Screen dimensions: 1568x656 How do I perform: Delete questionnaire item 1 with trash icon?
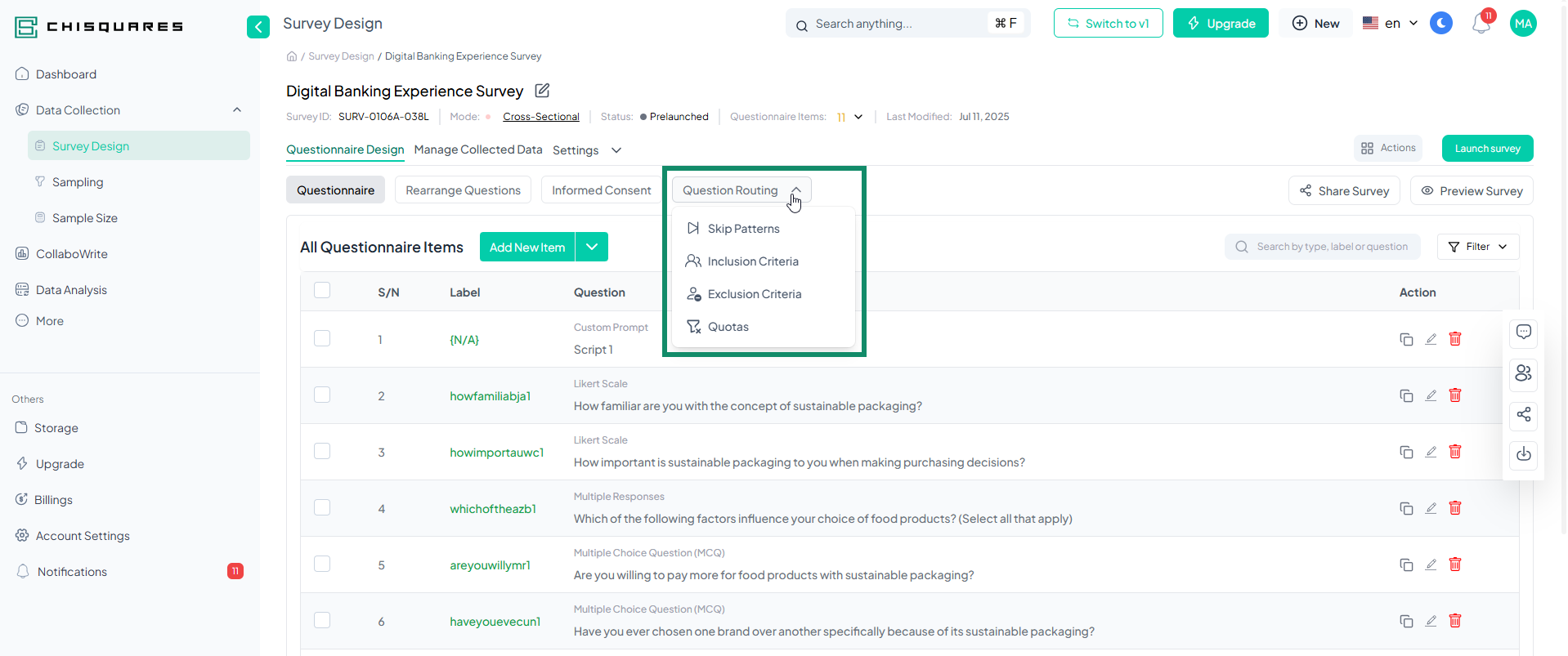tap(1455, 339)
